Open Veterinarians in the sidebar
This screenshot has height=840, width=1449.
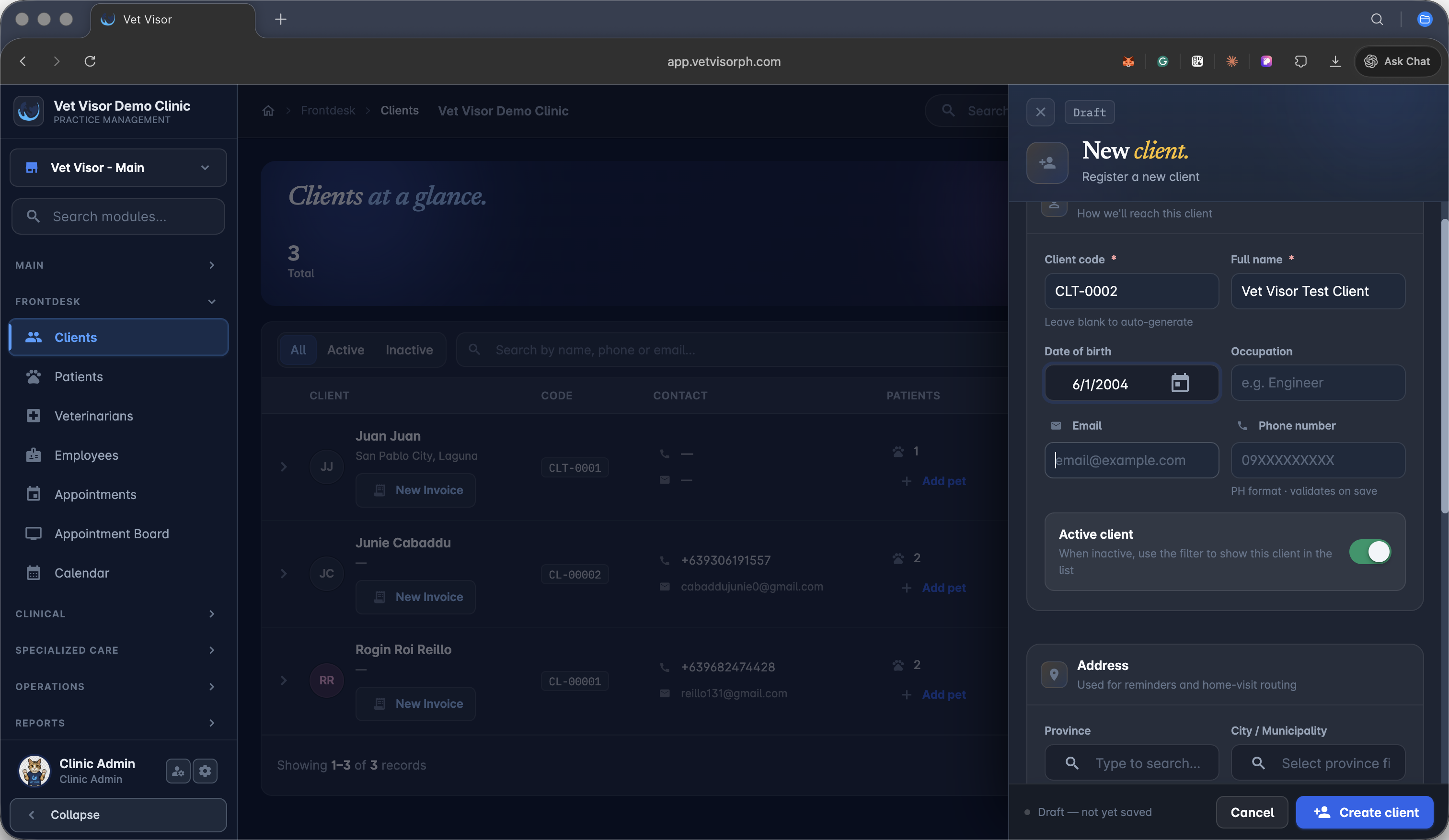point(118,416)
